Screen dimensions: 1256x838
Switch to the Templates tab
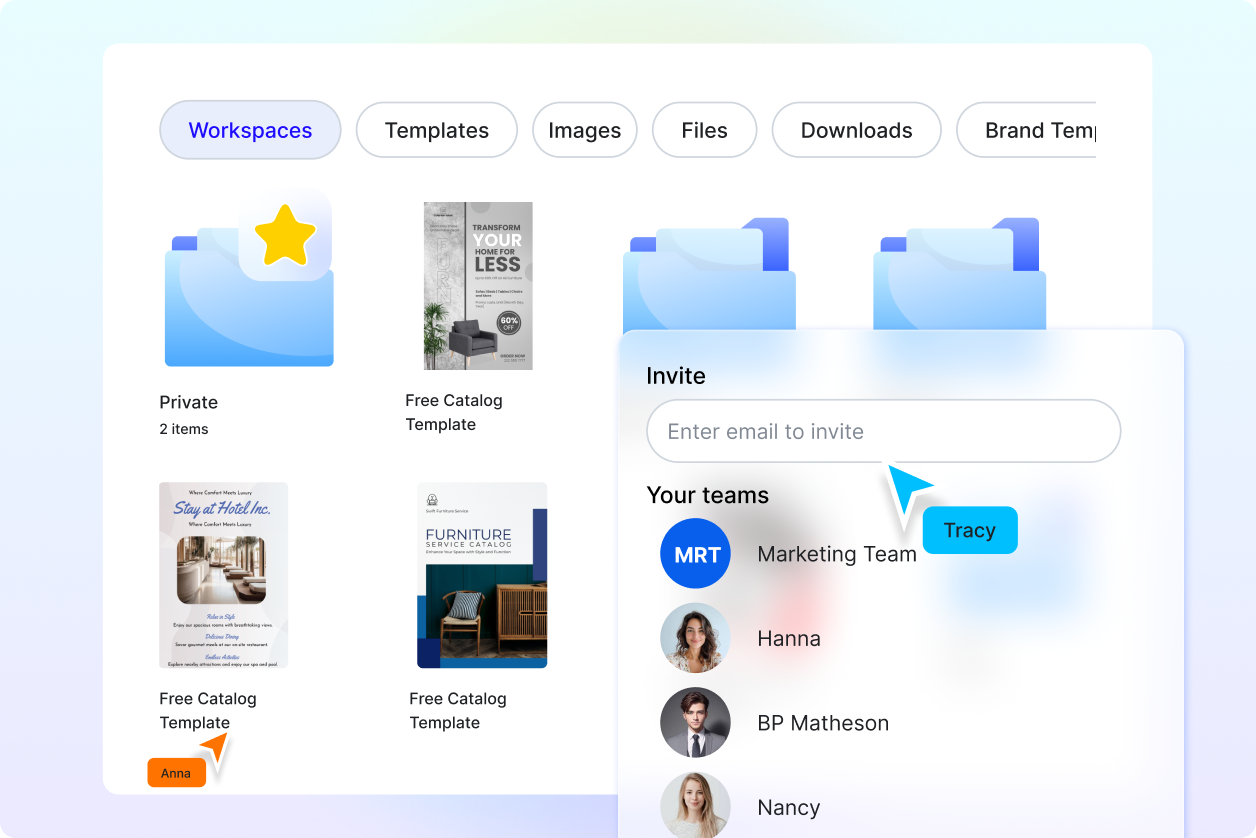pos(437,130)
